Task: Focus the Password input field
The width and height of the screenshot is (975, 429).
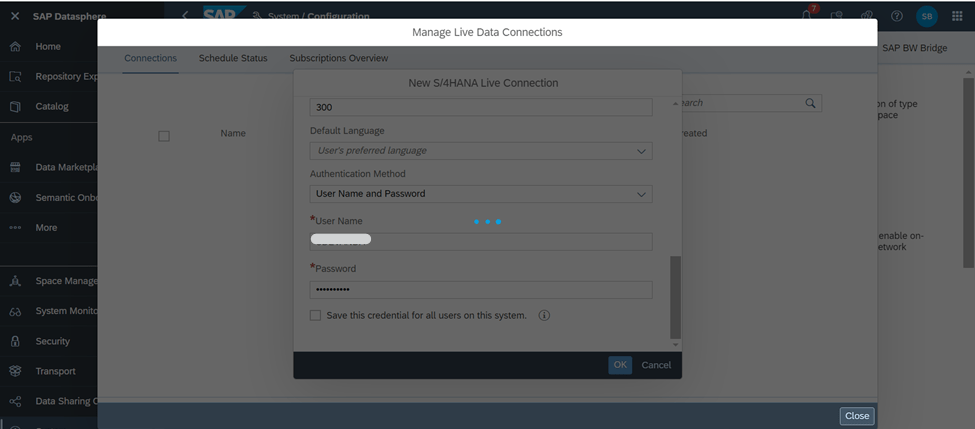Action: click(481, 290)
